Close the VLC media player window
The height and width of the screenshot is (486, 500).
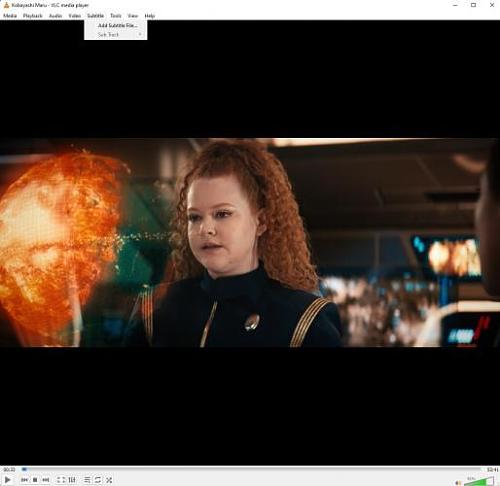(492, 5)
